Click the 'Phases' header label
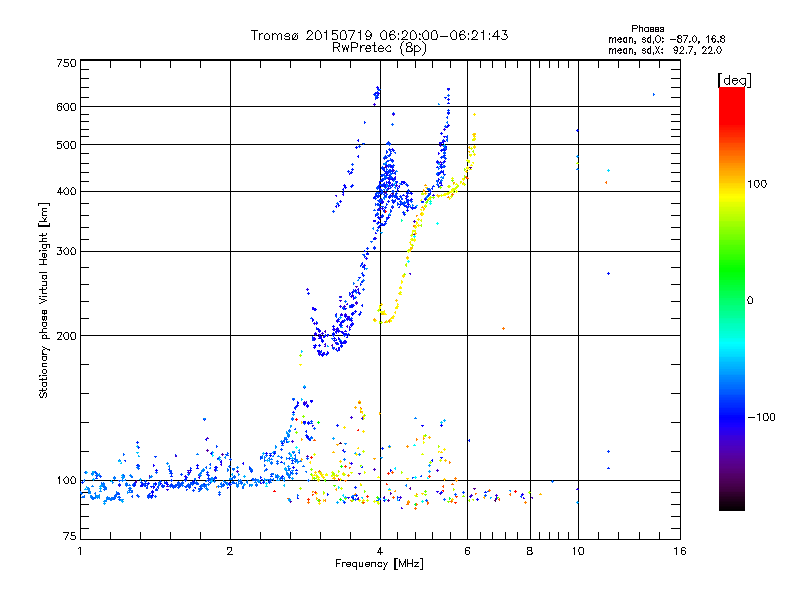 [647, 29]
